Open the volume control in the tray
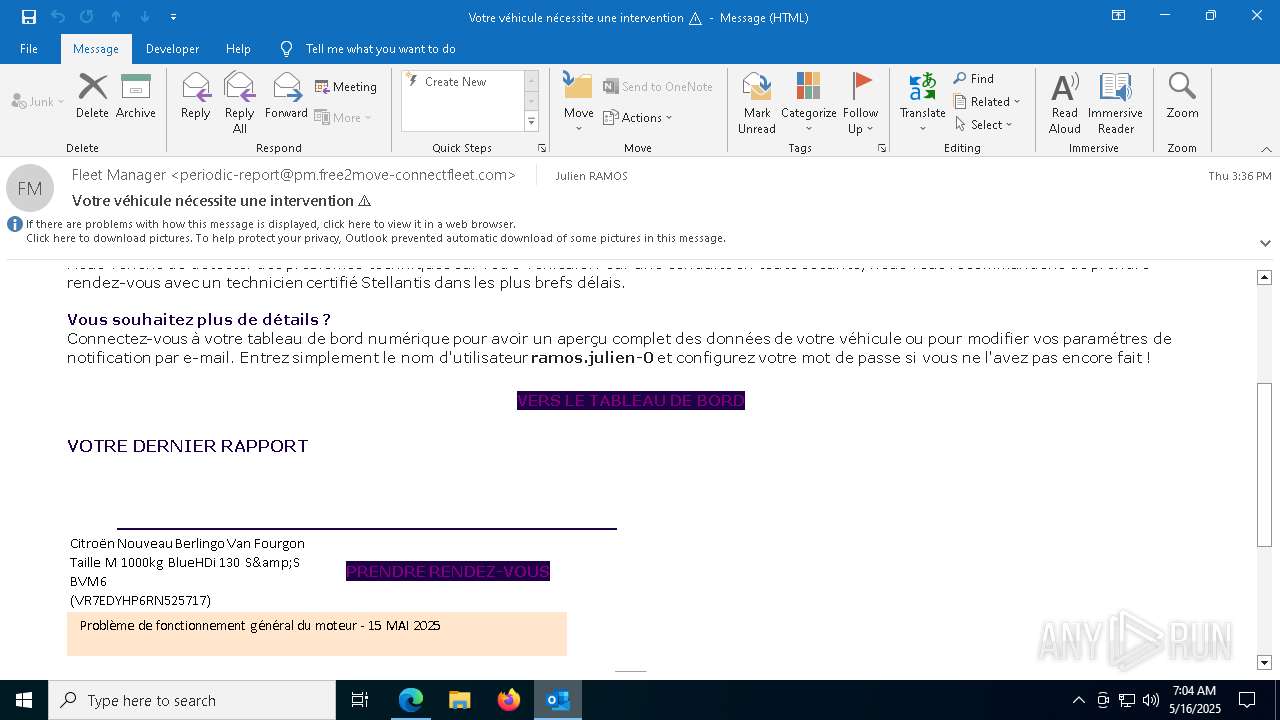The height and width of the screenshot is (720, 1280). click(1151, 700)
